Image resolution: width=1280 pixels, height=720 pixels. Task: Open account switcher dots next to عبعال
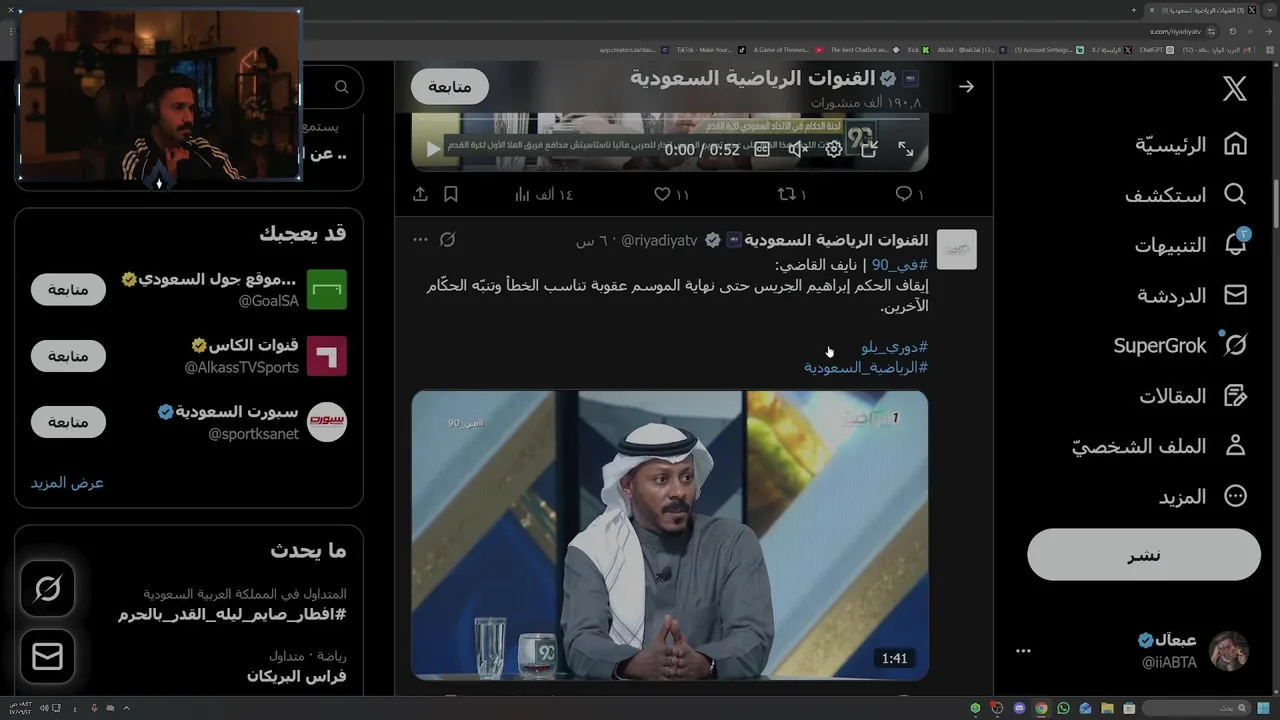(1023, 651)
